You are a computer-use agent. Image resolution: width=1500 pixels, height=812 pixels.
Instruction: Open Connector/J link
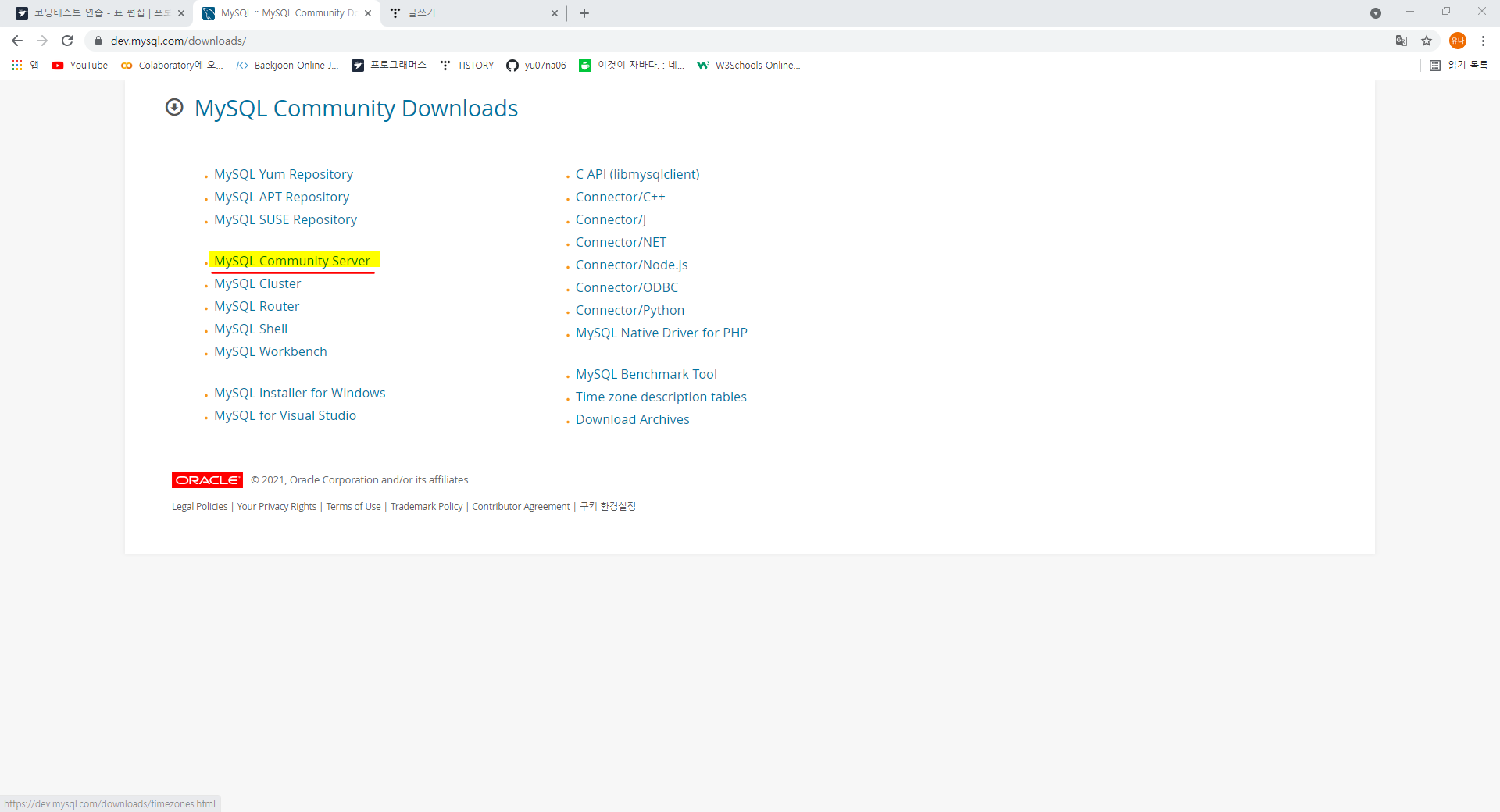(x=611, y=219)
